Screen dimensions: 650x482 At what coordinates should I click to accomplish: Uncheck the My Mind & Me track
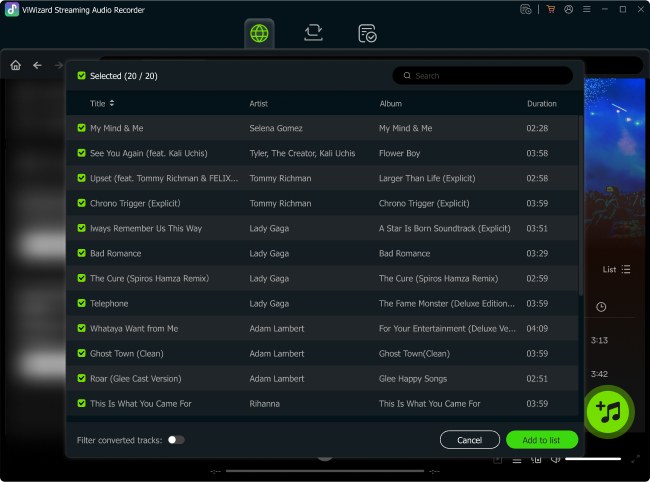click(81, 128)
